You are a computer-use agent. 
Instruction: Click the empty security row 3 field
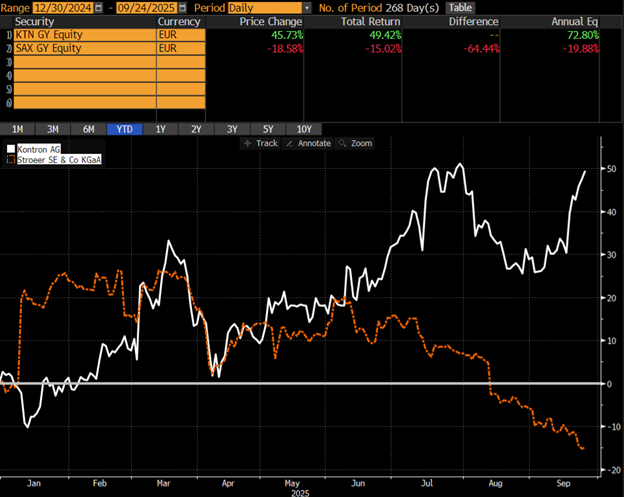point(80,61)
